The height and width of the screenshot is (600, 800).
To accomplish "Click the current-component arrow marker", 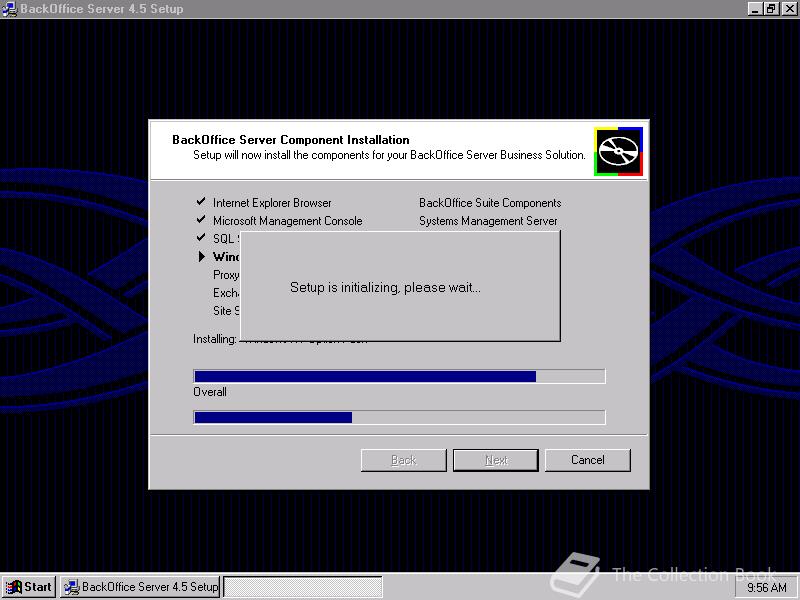I will click(x=202, y=256).
